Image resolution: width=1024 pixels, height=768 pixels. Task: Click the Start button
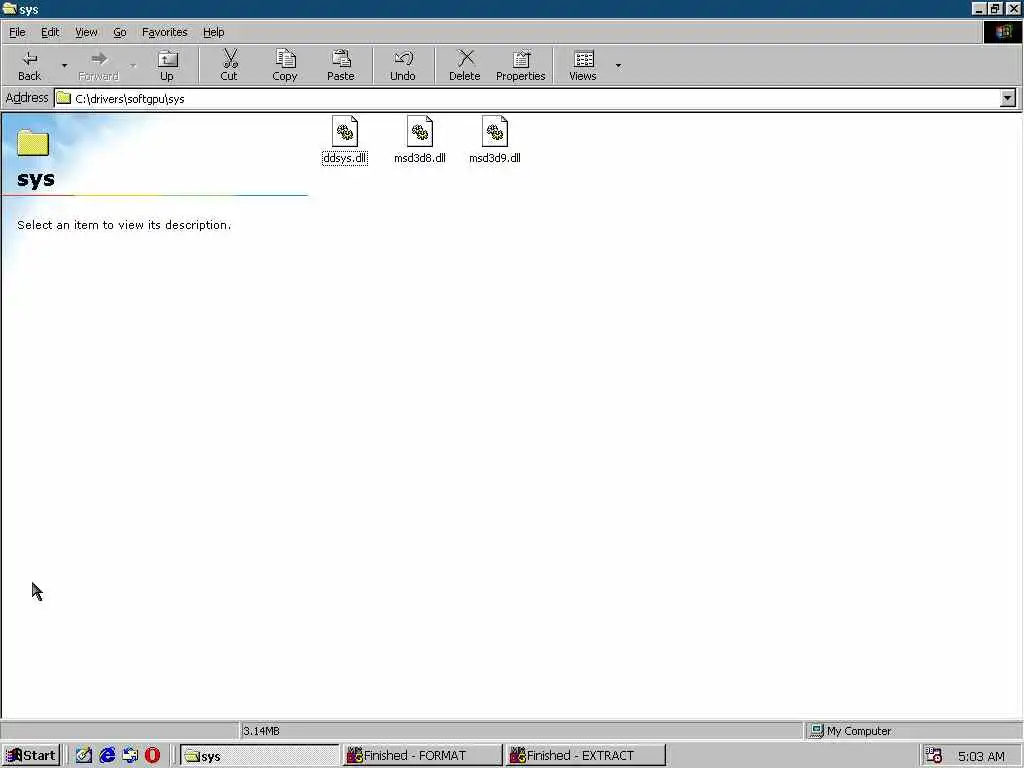(x=31, y=756)
